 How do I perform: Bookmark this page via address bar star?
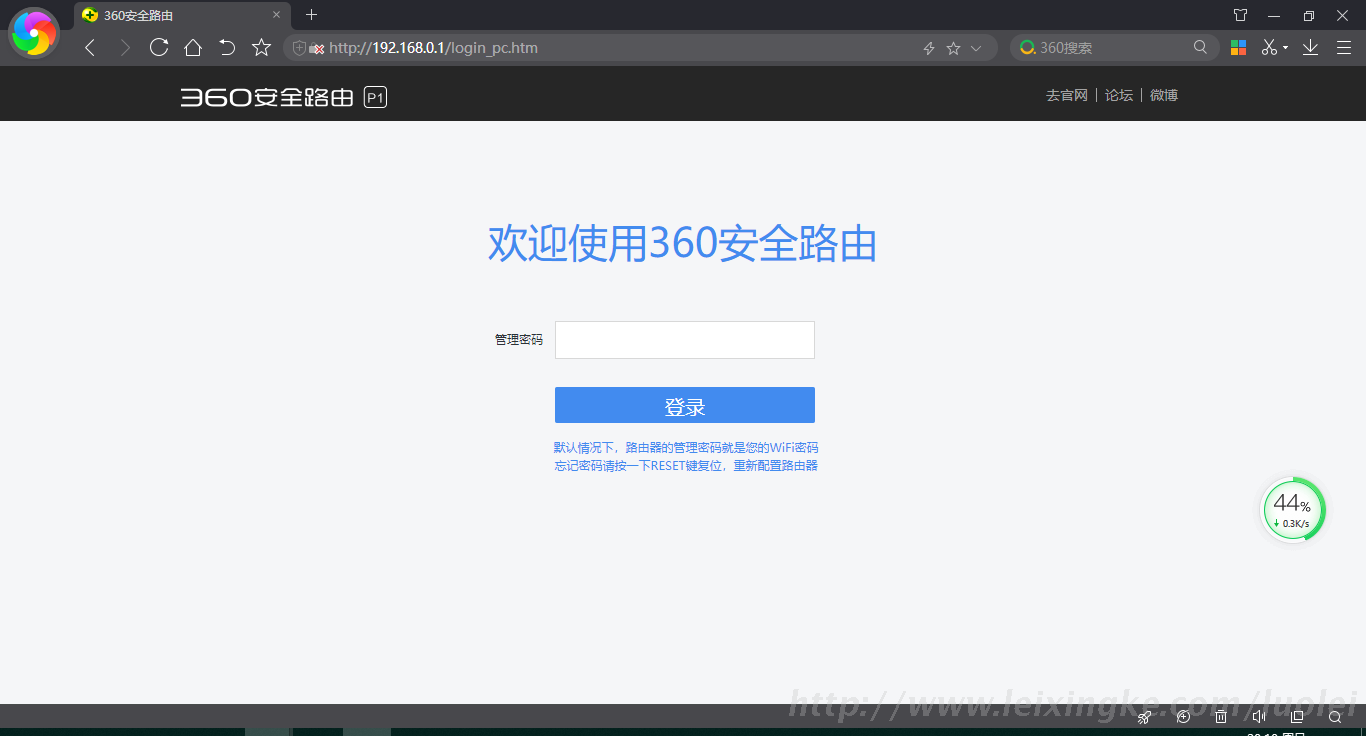(x=953, y=48)
